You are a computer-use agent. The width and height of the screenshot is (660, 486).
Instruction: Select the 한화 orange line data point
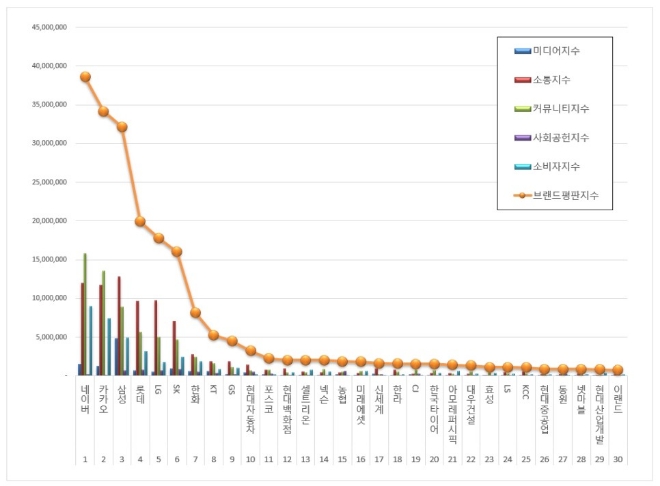195,313
